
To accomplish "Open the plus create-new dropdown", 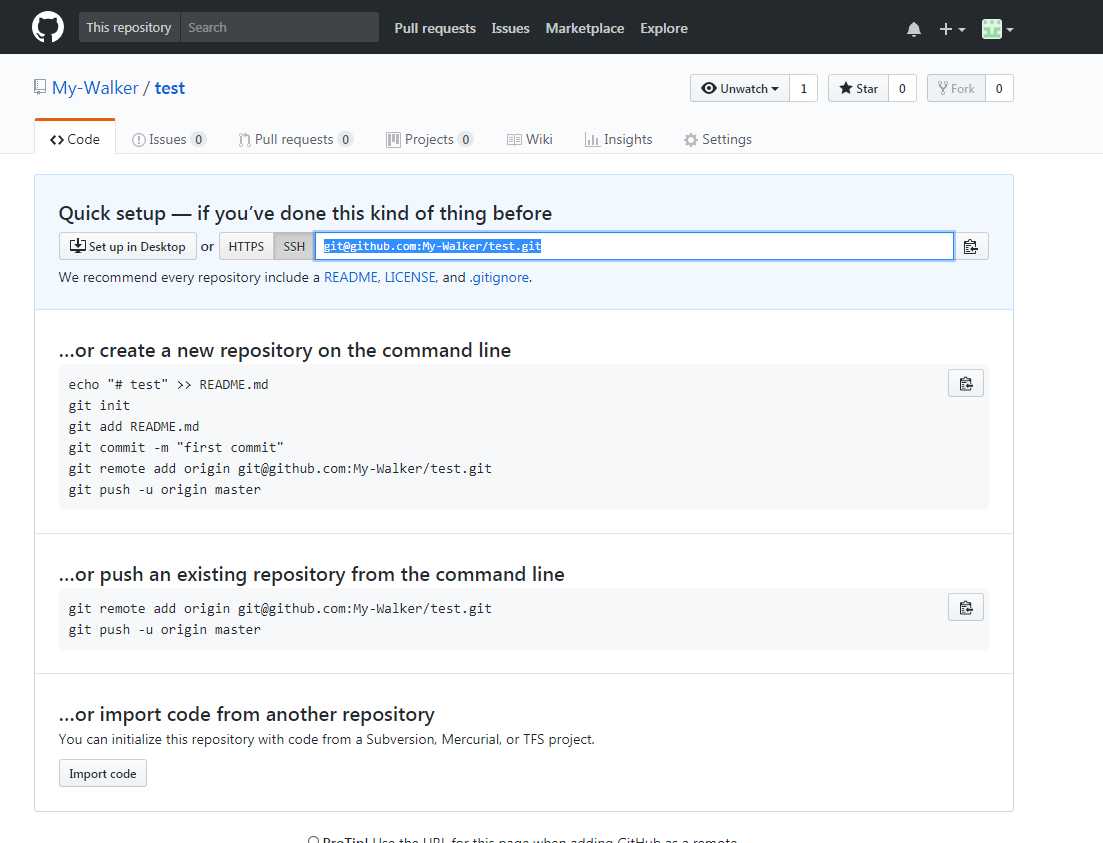I will (x=952, y=29).
